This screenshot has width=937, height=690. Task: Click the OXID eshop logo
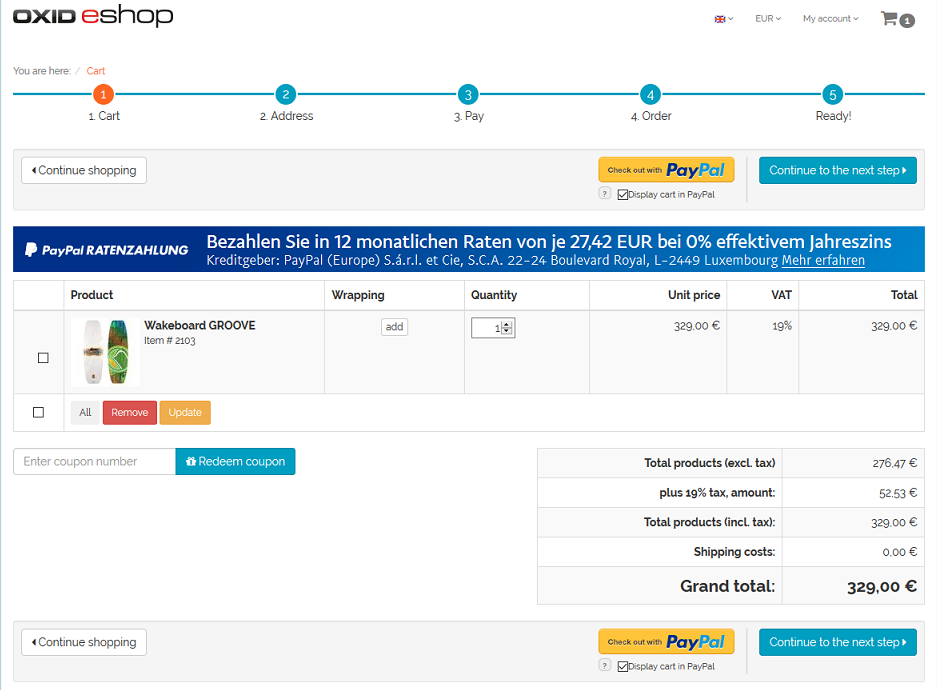click(93, 16)
